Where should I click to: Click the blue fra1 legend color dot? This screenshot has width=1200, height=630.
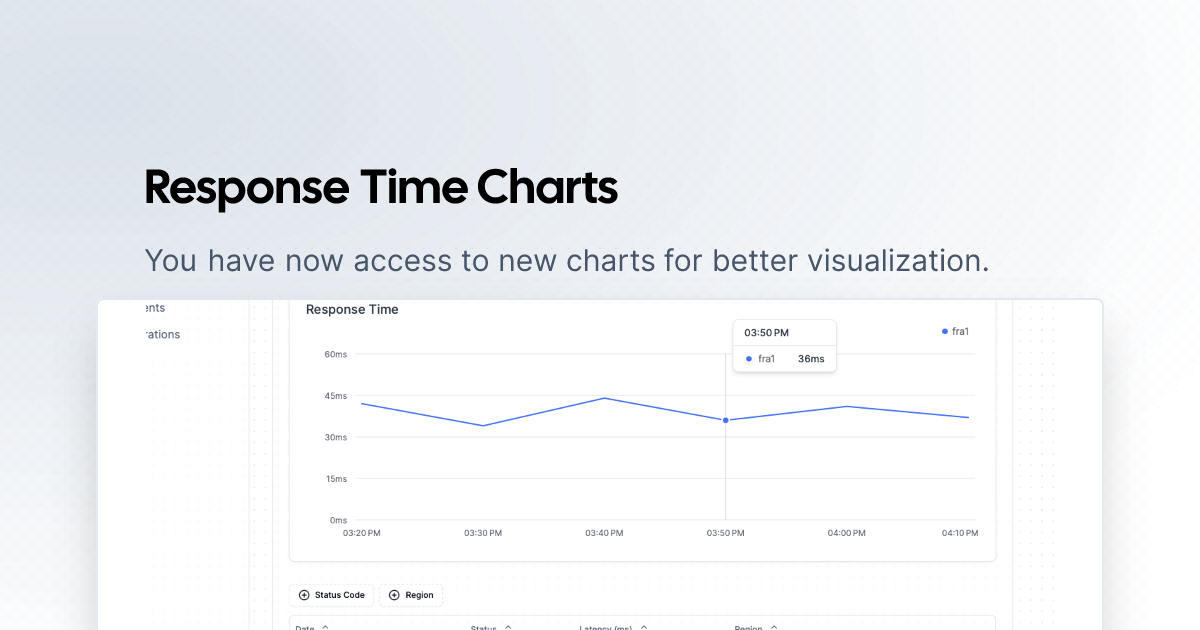pos(945,331)
